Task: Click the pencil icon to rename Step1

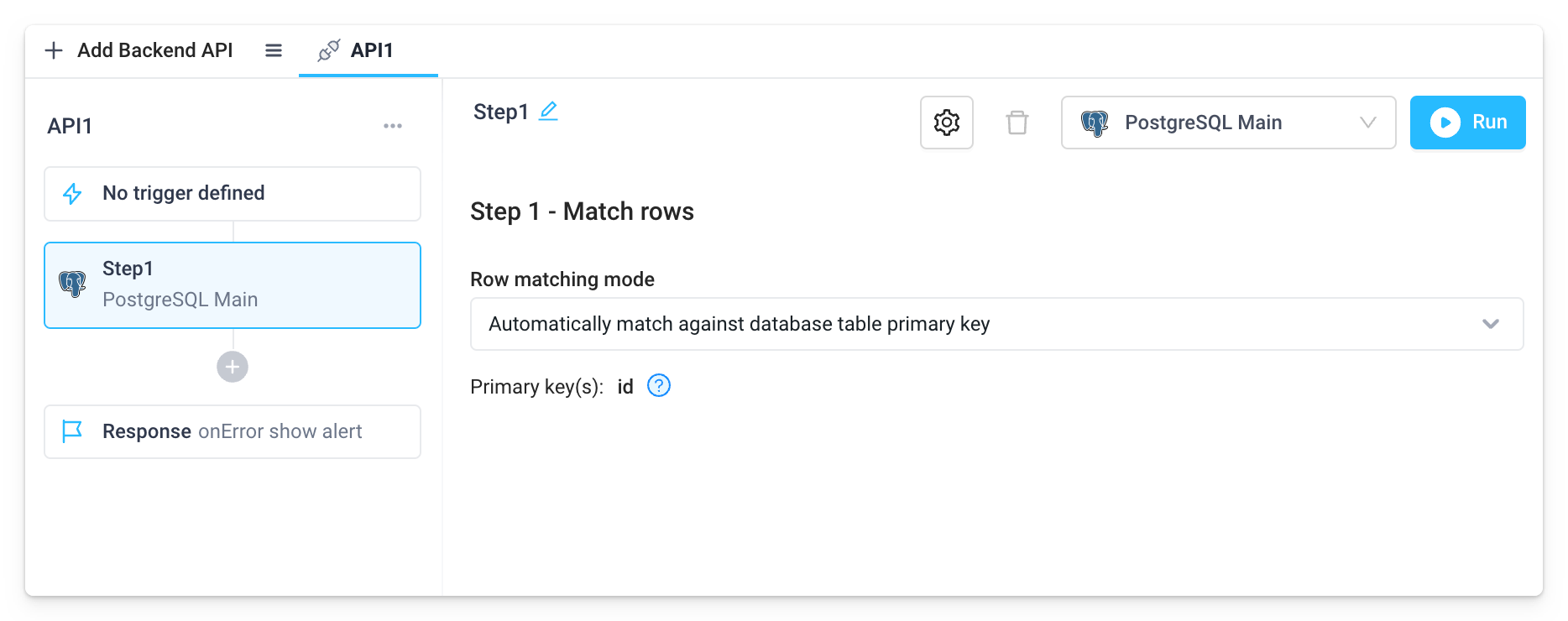Action: tap(548, 110)
